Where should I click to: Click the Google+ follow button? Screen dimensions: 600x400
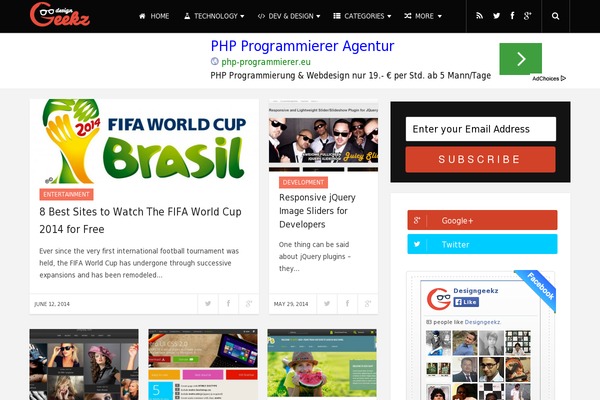coord(482,220)
